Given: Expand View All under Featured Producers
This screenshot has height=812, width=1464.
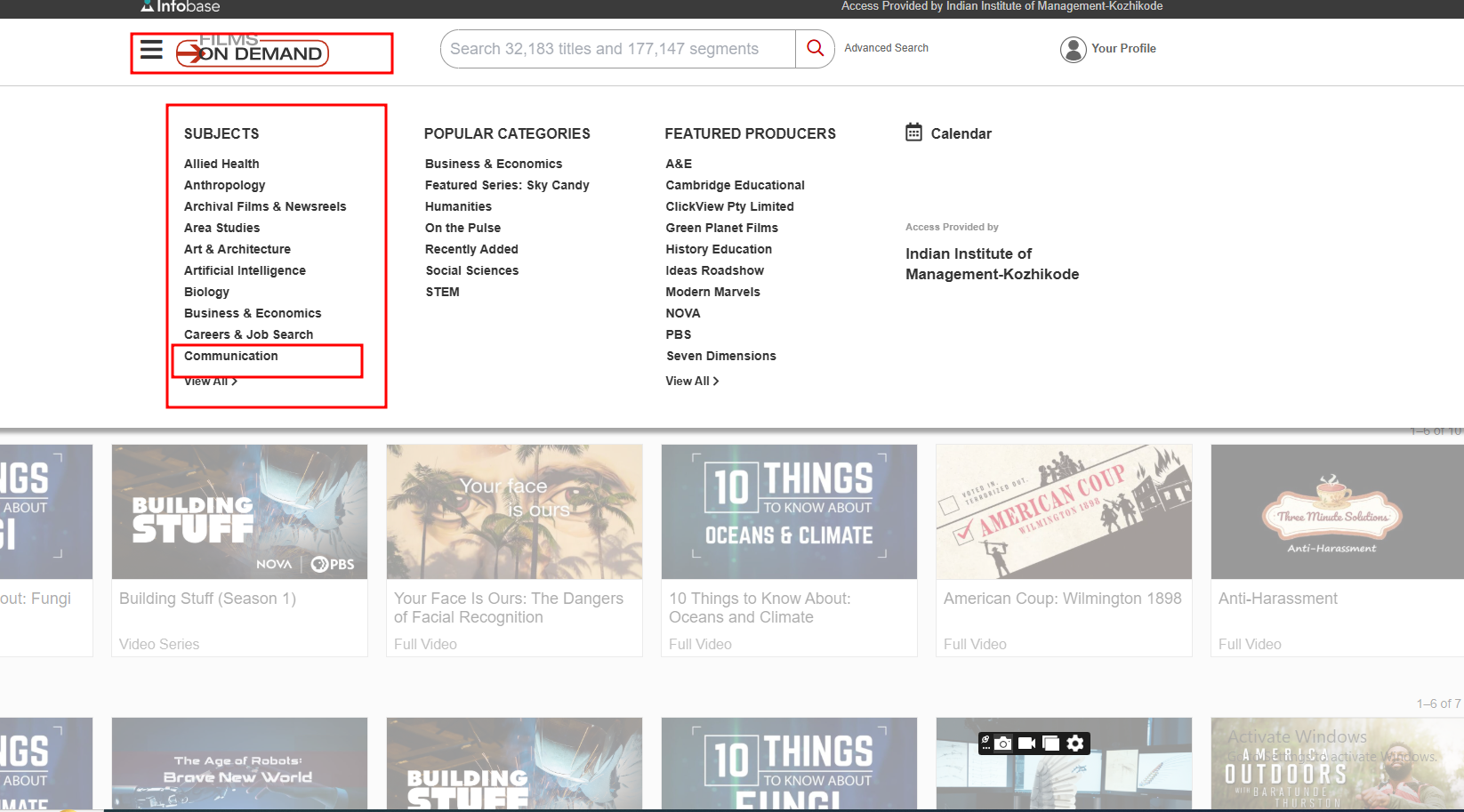Looking at the screenshot, I should (691, 381).
